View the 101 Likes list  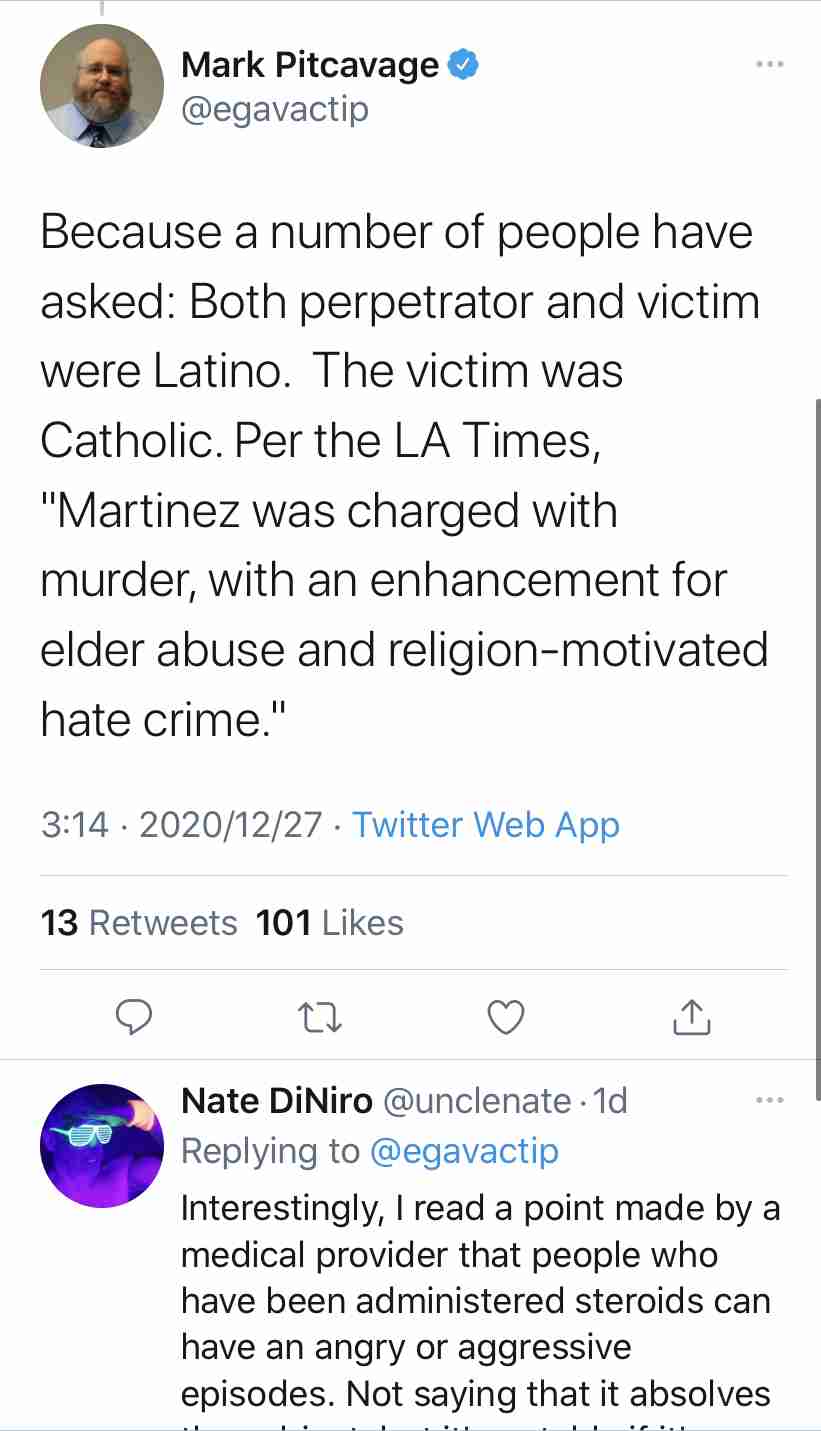[329, 922]
